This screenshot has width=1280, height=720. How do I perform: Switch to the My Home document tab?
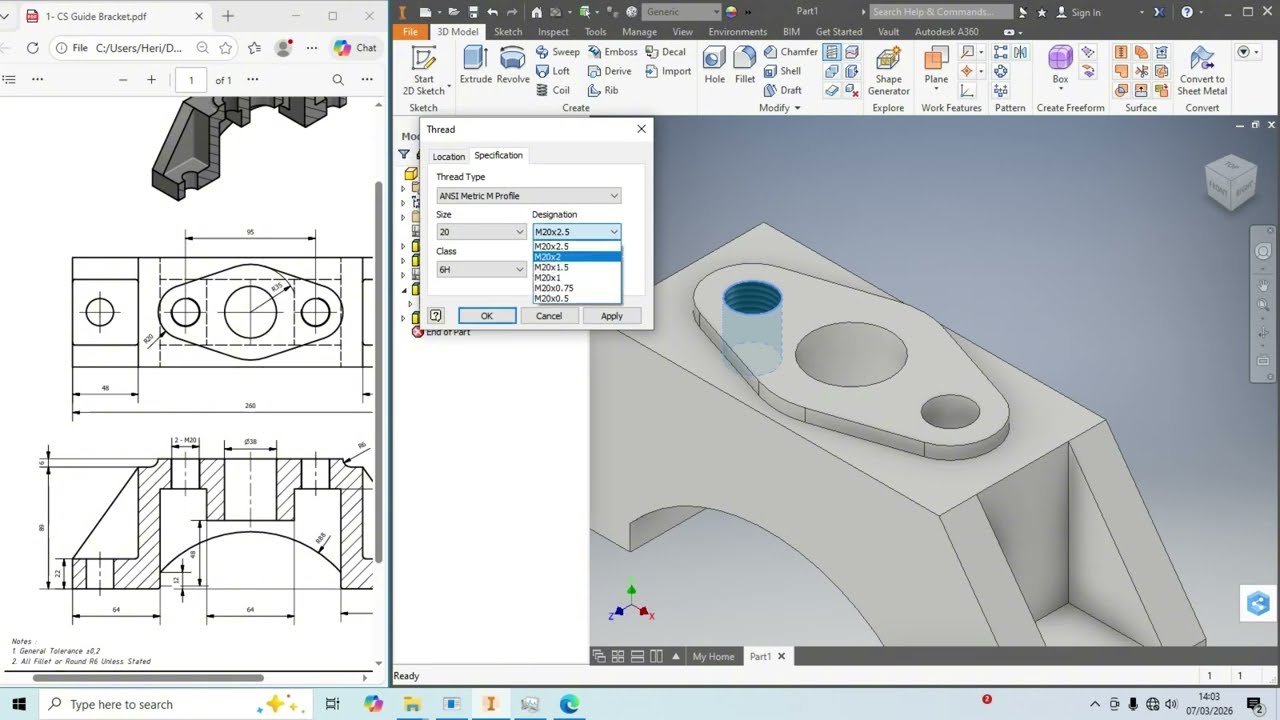point(713,656)
